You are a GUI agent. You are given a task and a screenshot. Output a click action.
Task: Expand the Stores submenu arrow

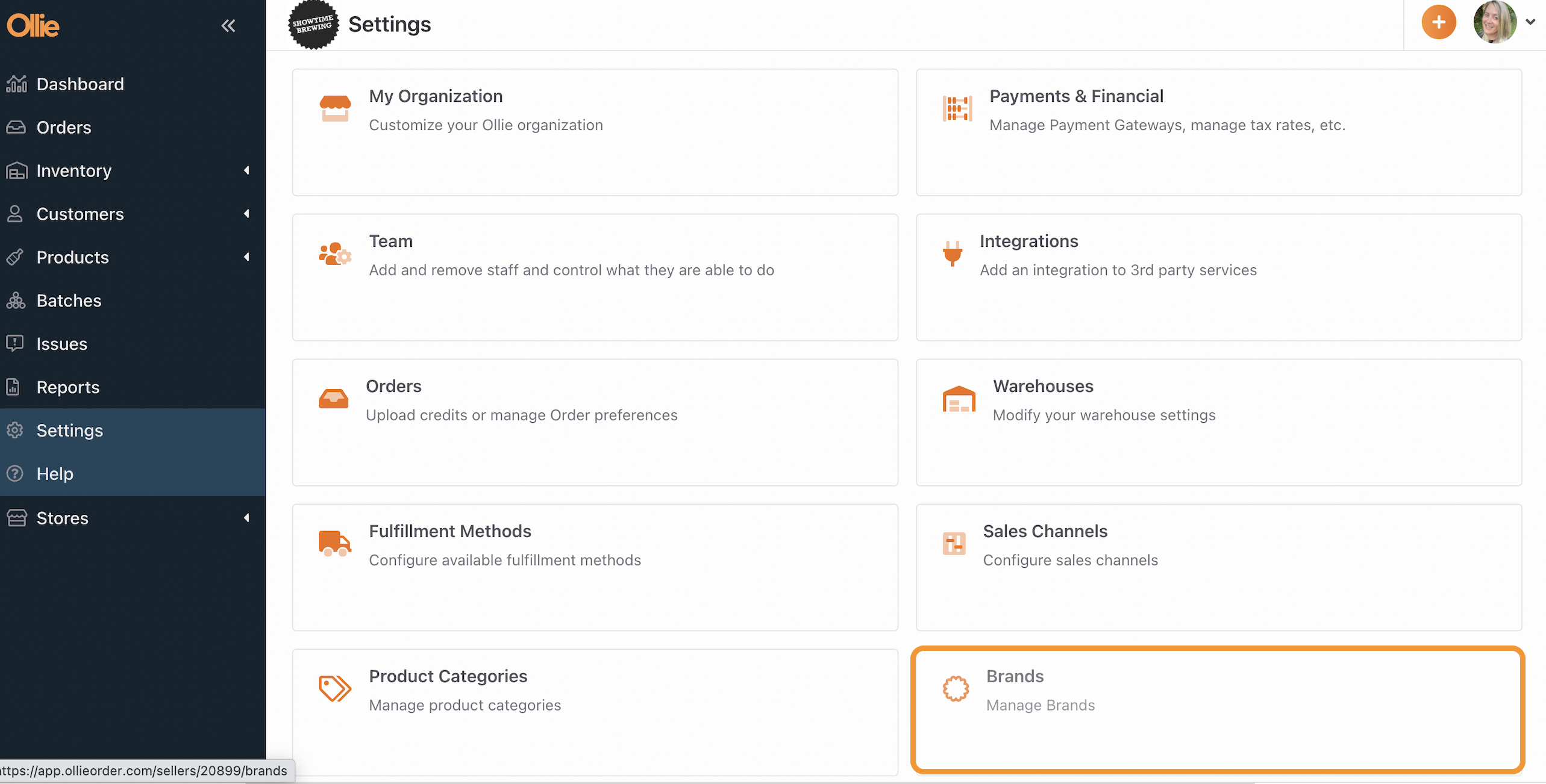point(246,518)
